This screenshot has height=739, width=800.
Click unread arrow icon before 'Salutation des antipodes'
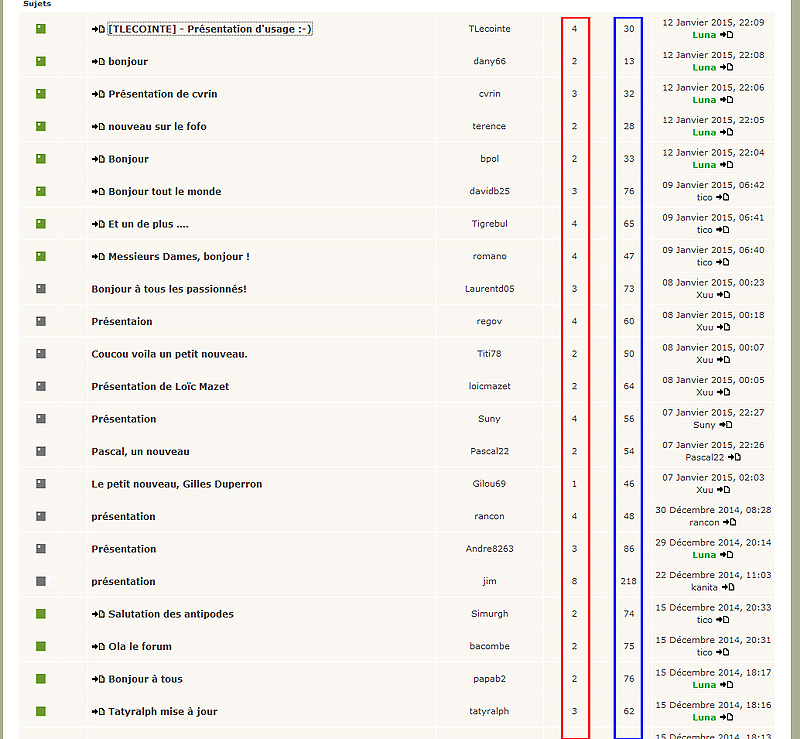(x=98, y=614)
